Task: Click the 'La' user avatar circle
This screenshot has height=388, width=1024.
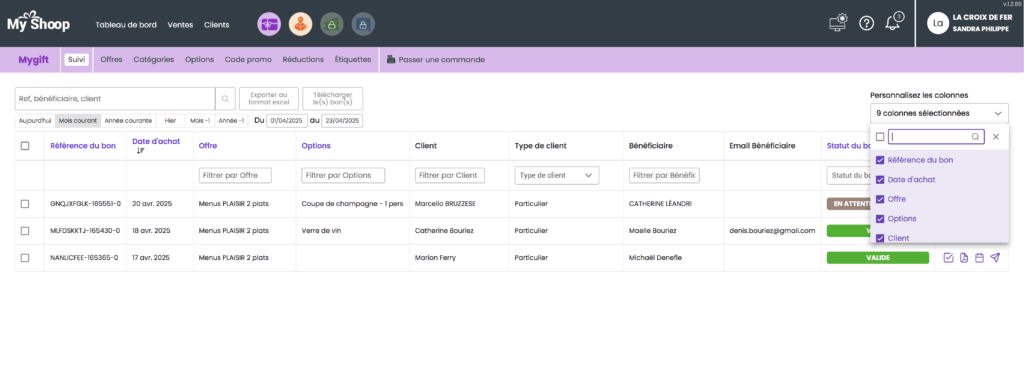Action: tap(938, 24)
